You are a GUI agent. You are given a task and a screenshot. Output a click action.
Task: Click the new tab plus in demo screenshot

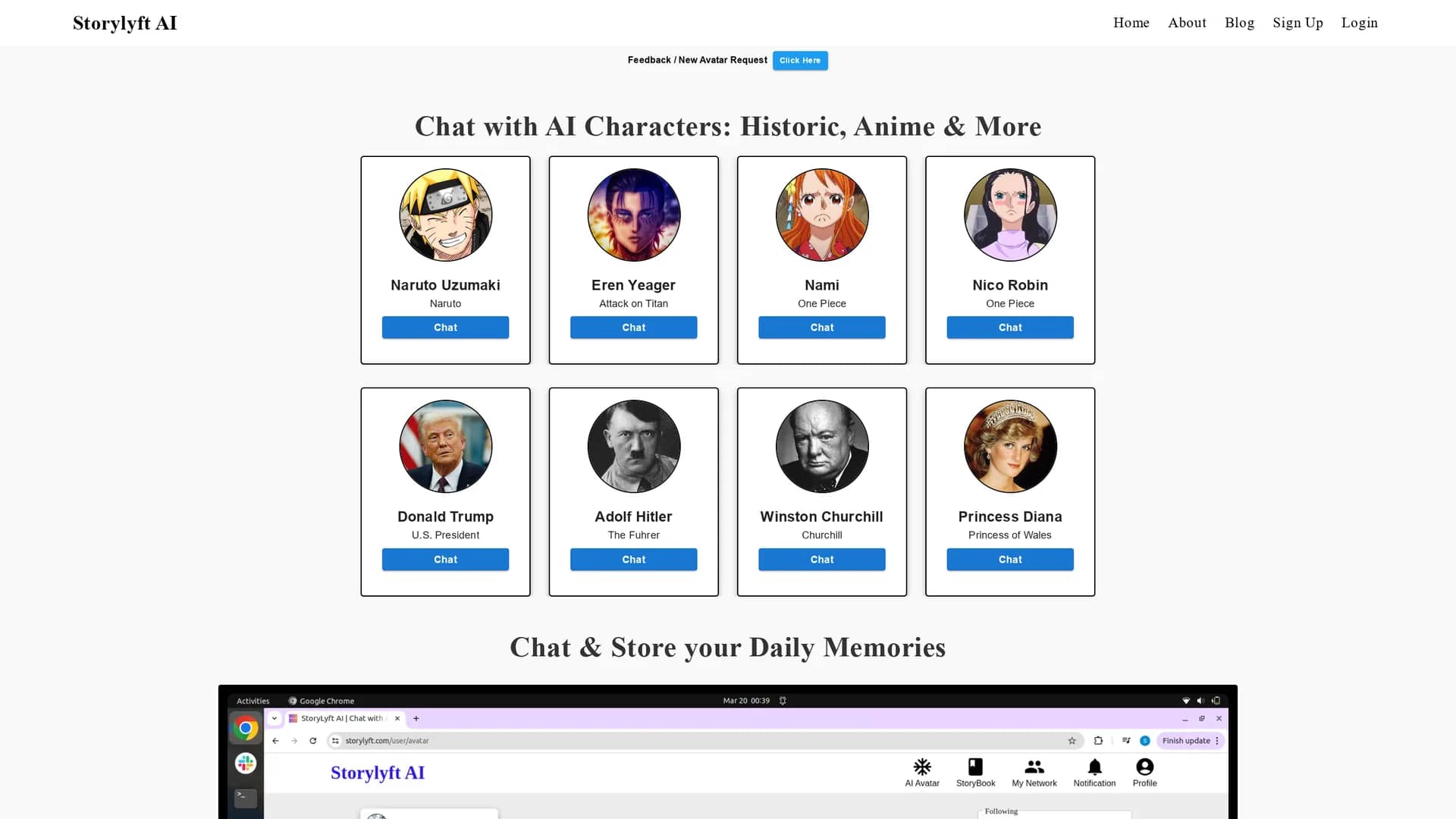(416, 718)
